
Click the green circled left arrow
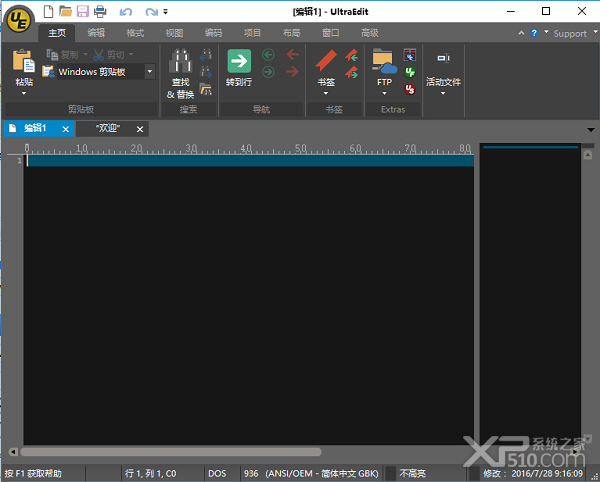click(x=268, y=55)
